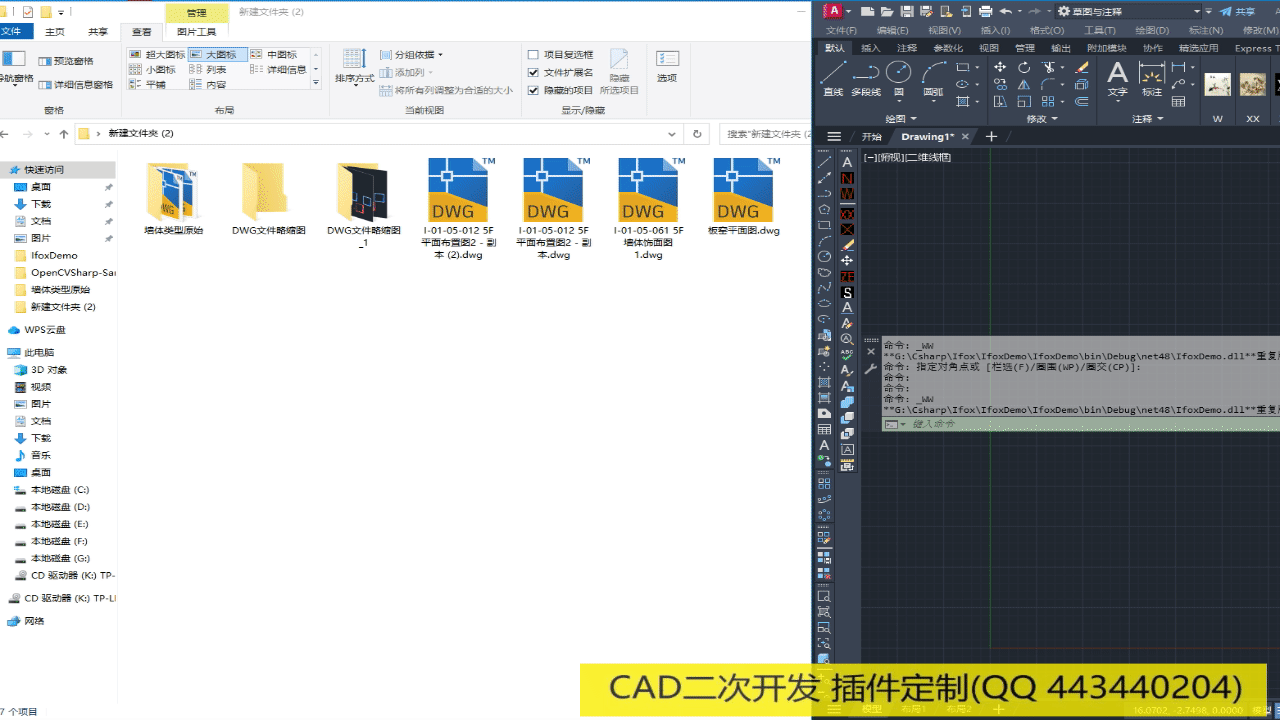Click the Fillet tool icon
Image resolution: width=1280 pixels, height=720 pixels.
[1048, 84]
